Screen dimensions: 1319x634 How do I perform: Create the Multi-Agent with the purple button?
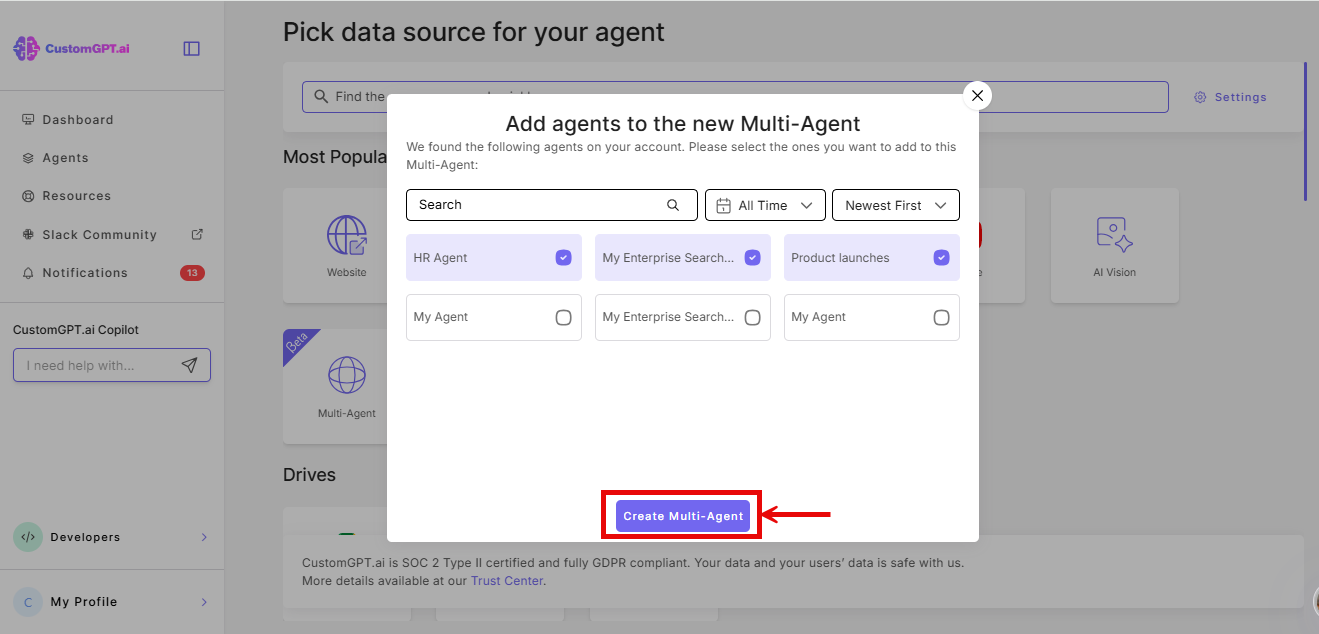click(x=681, y=514)
